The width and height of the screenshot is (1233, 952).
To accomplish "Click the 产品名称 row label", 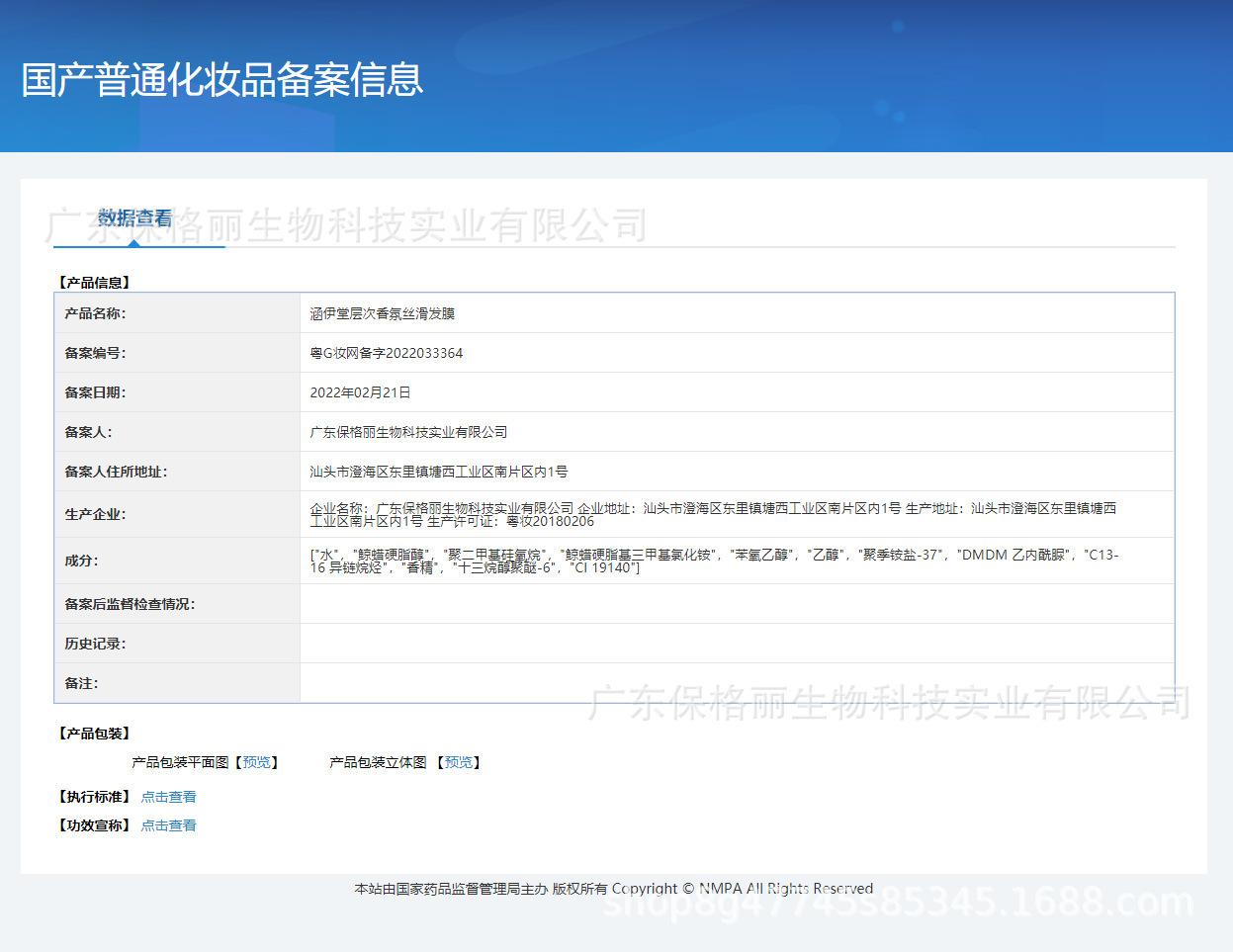I will [x=95, y=313].
